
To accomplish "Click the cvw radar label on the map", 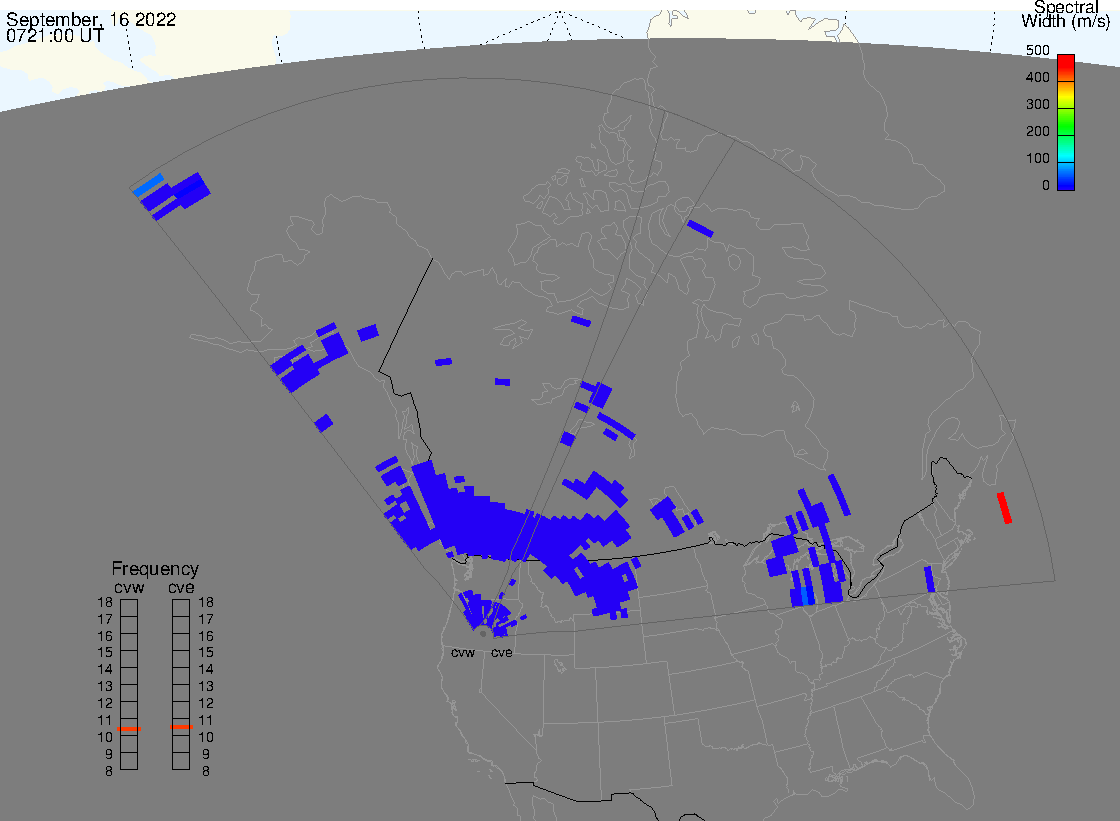I will (x=463, y=652).
